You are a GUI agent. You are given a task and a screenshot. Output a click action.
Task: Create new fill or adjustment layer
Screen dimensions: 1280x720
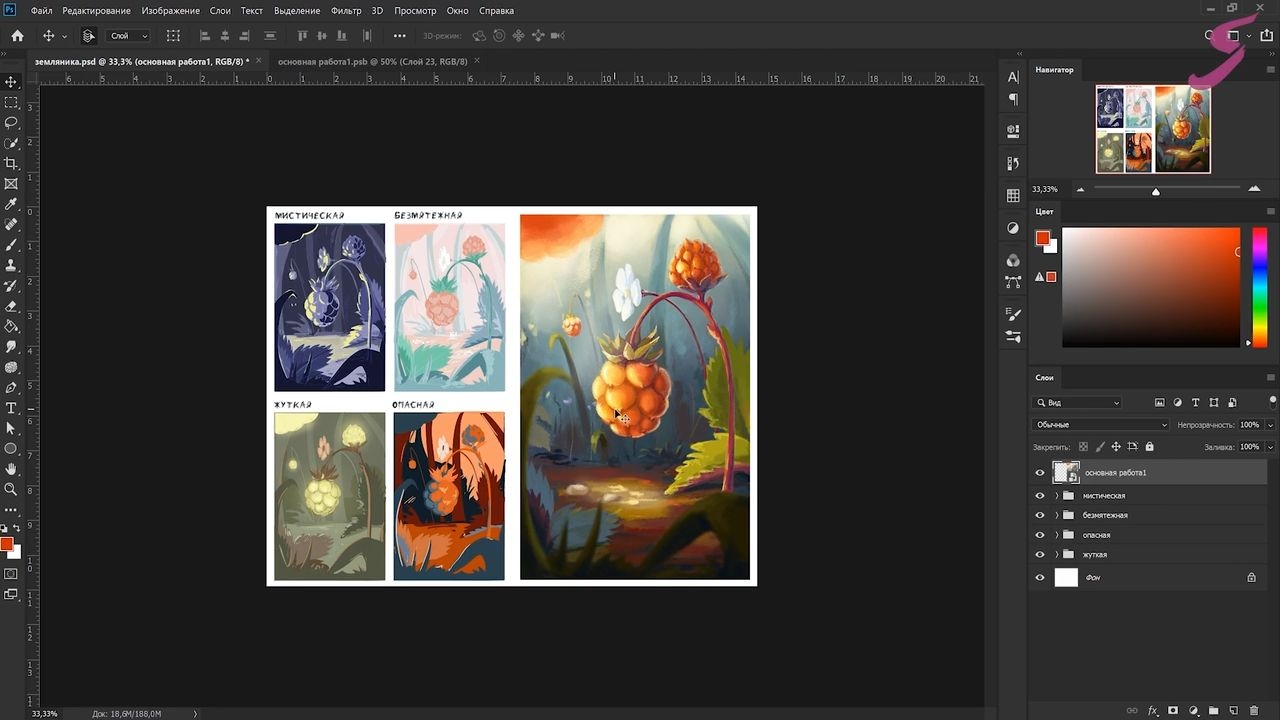click(1194, 711)
